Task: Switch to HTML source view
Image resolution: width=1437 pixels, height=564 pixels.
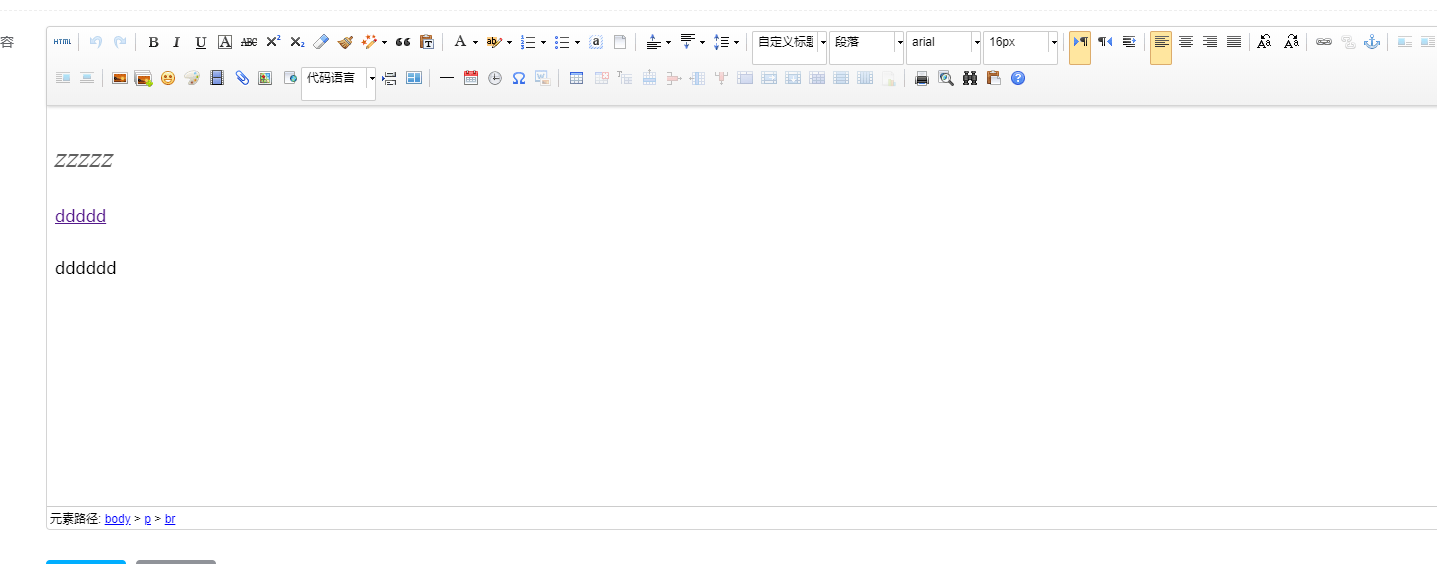Action: [62, 42]
